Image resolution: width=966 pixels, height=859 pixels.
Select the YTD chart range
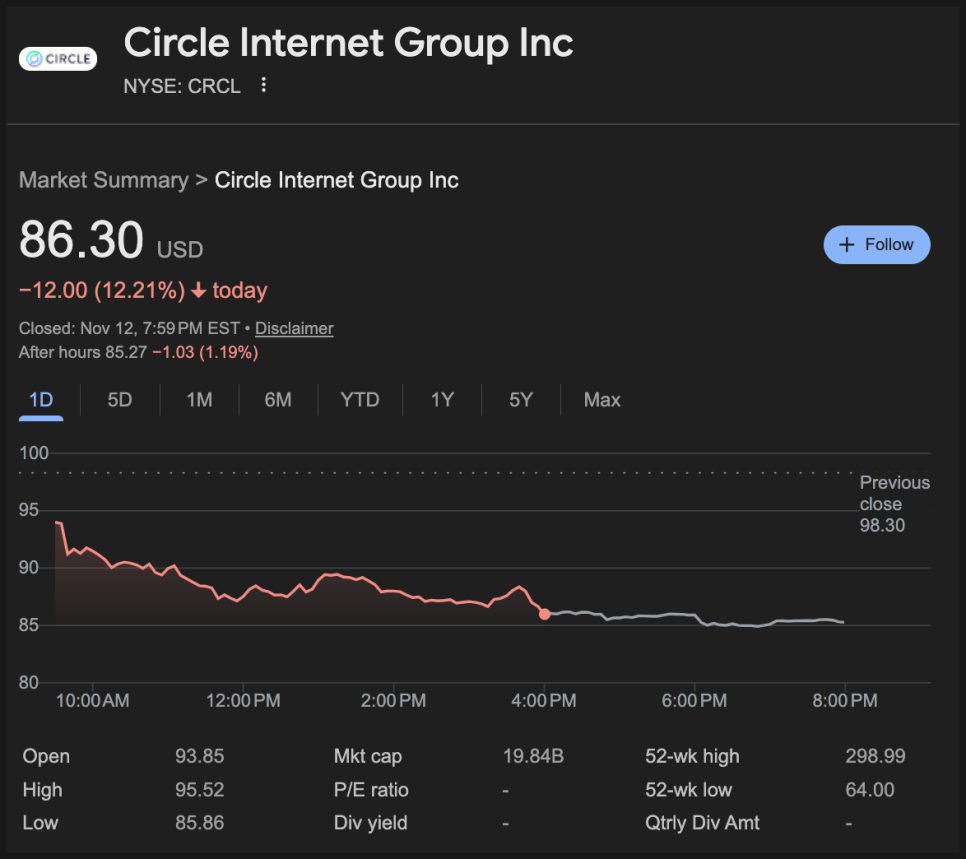coord(360,400)
